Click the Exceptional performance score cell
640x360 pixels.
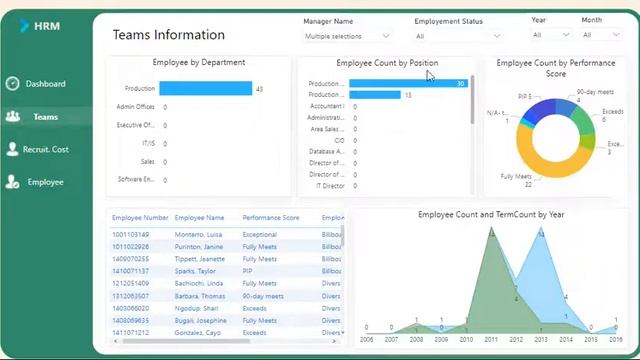point(260,235)
